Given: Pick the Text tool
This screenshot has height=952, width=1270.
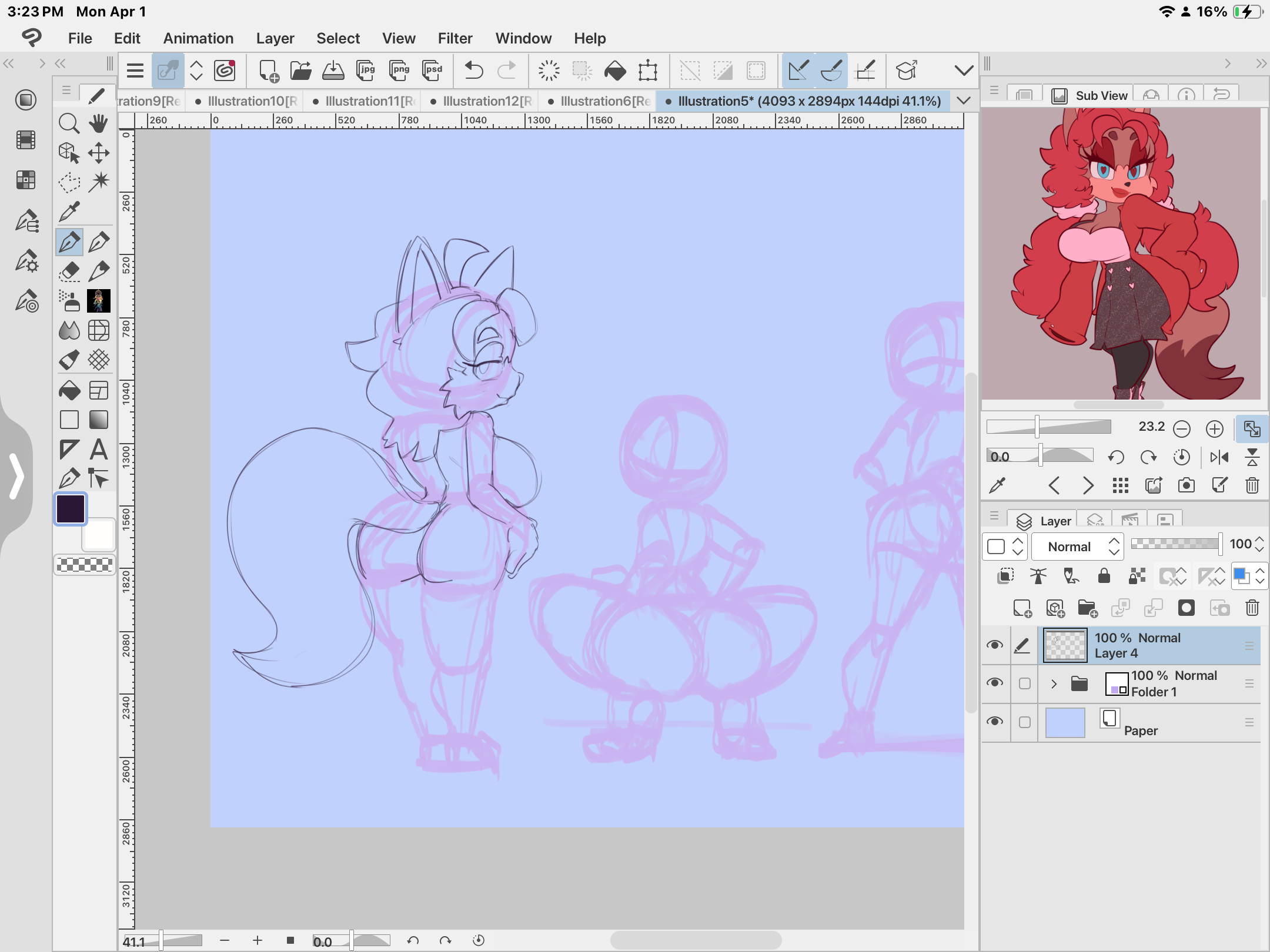Looking at the screenshot, I should coord(99,450).
